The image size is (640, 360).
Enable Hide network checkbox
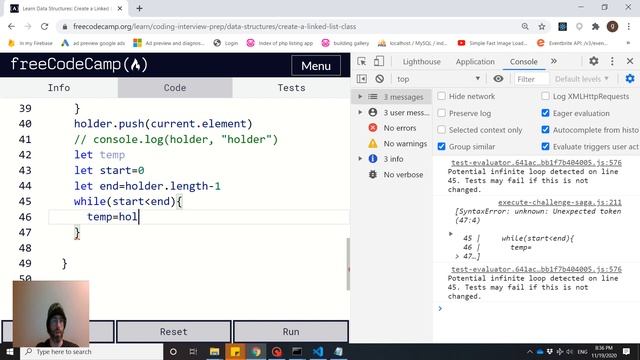(441, 96)
